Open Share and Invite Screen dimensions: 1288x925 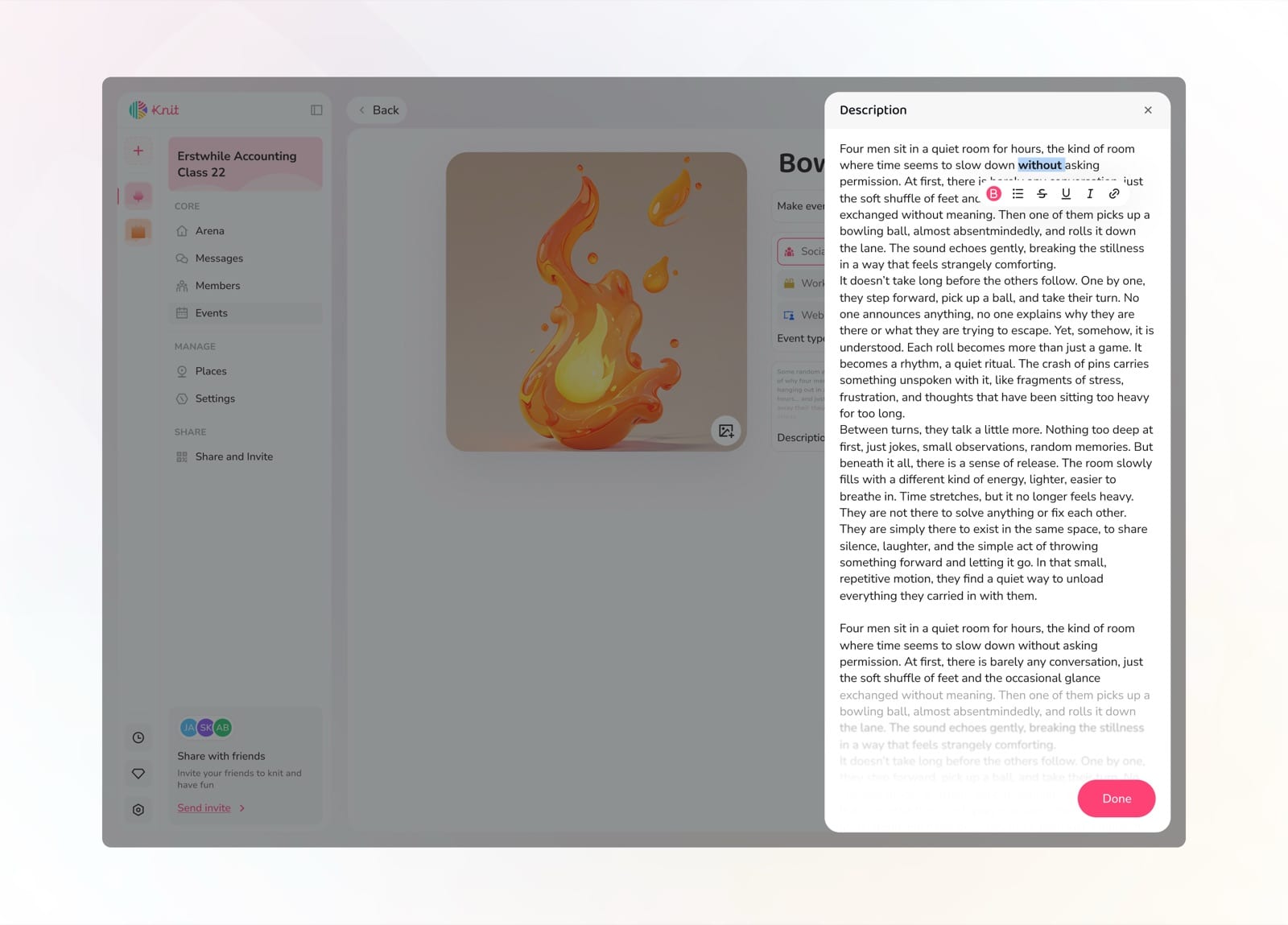point(246,456)
